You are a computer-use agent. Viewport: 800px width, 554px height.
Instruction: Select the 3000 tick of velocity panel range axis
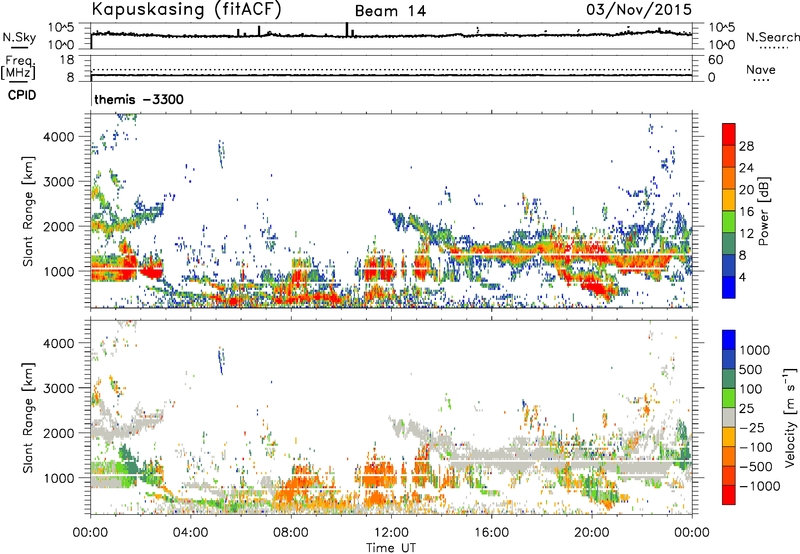click(59, 388)
